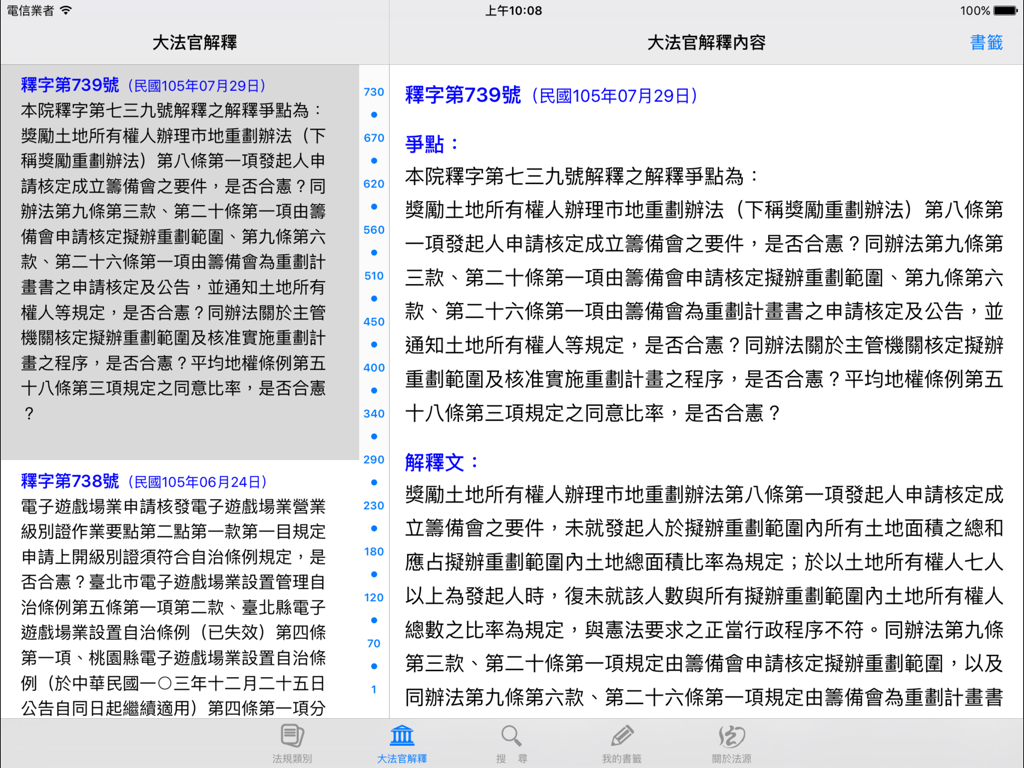The width and height of the screenshot is (1024, 768).
Task: Tap index number 560 in the side index
Action: coord(372,229)
